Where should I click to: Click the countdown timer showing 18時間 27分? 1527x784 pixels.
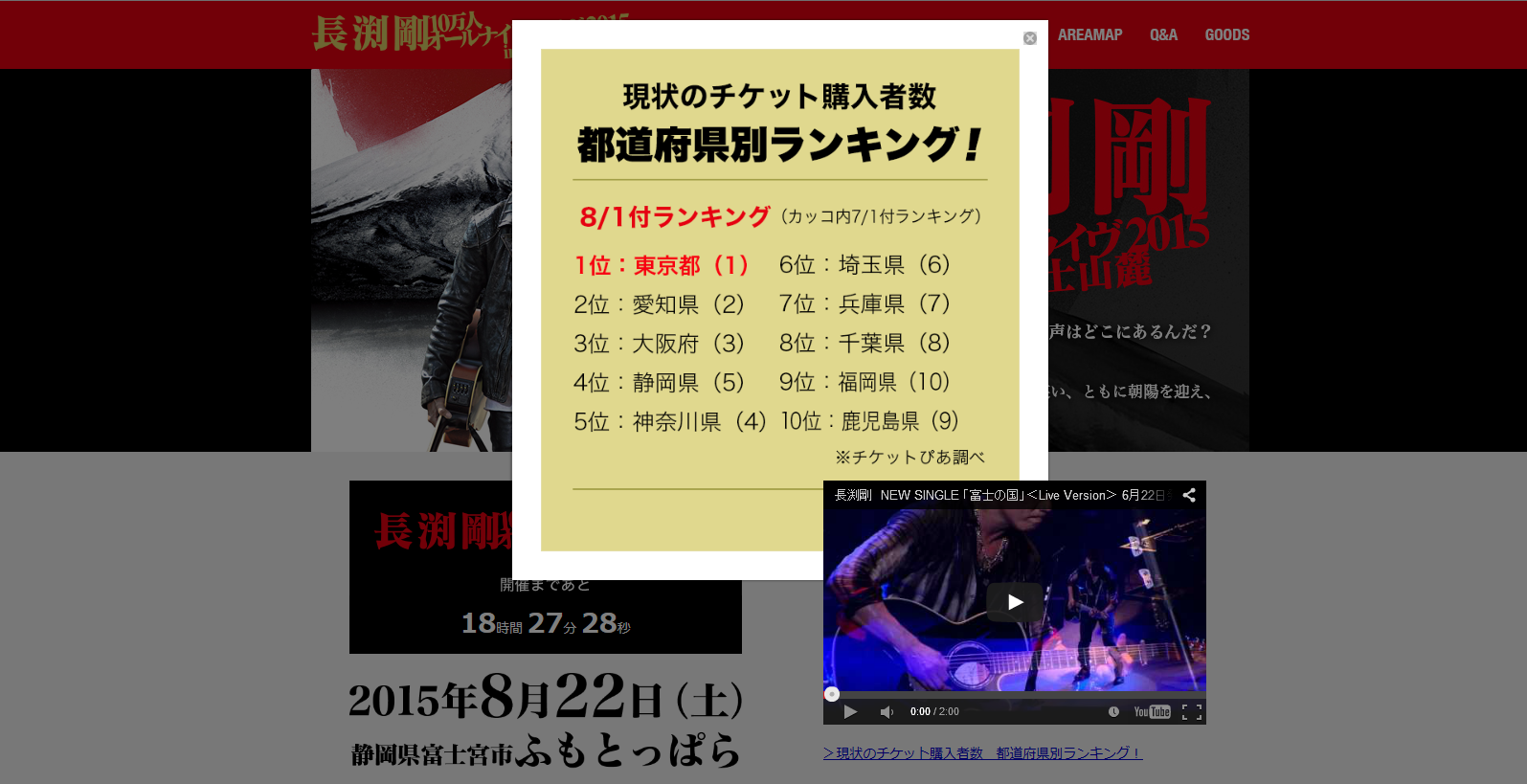tap(546, 623)
